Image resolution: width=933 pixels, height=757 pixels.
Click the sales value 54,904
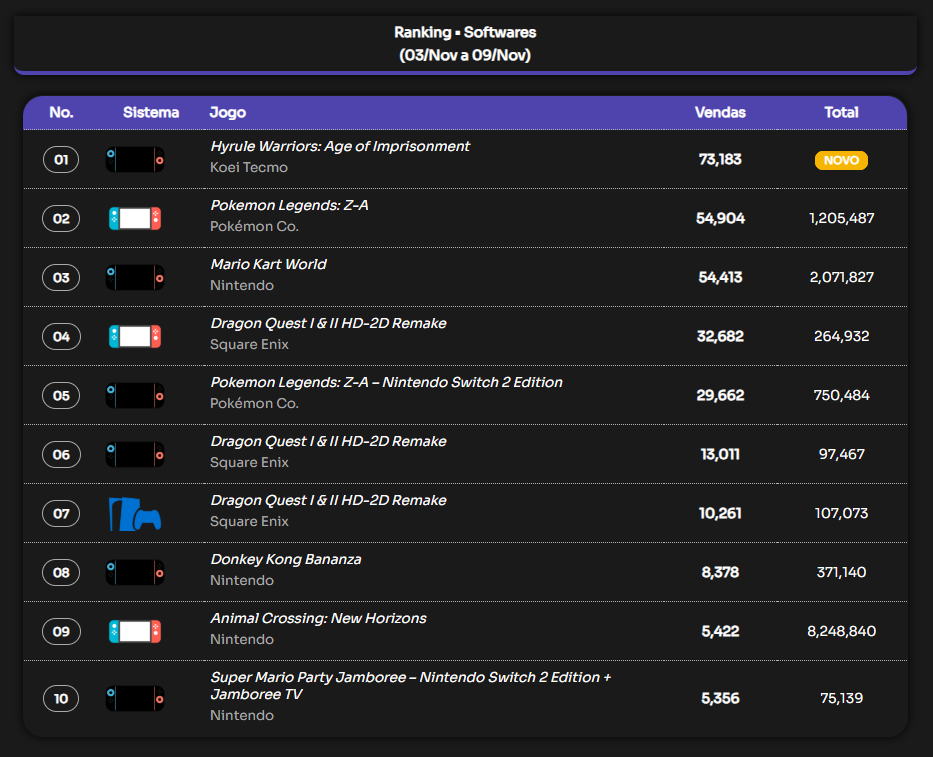point(720,218)
